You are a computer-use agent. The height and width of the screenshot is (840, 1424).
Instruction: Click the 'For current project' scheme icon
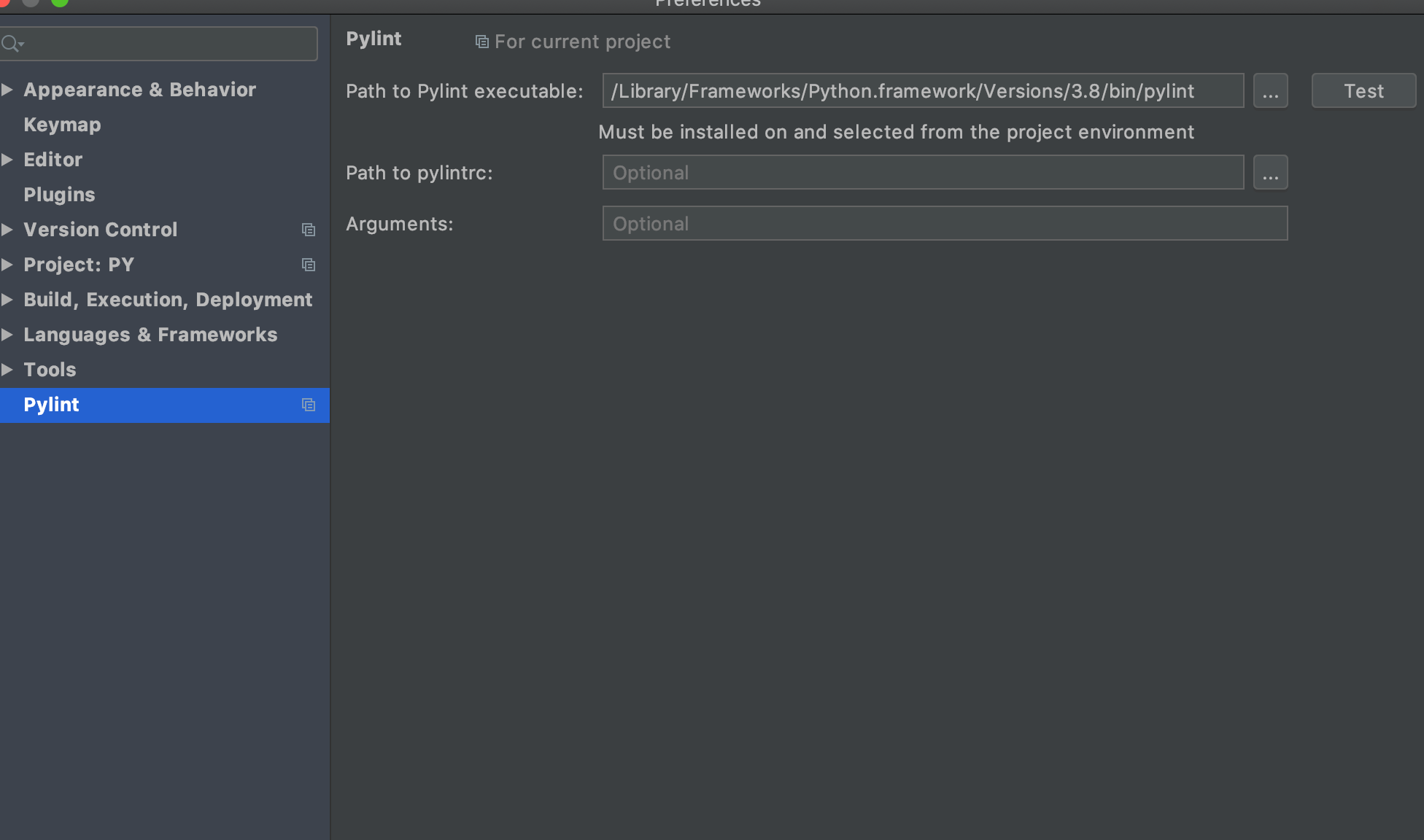[x=481, y=42]
